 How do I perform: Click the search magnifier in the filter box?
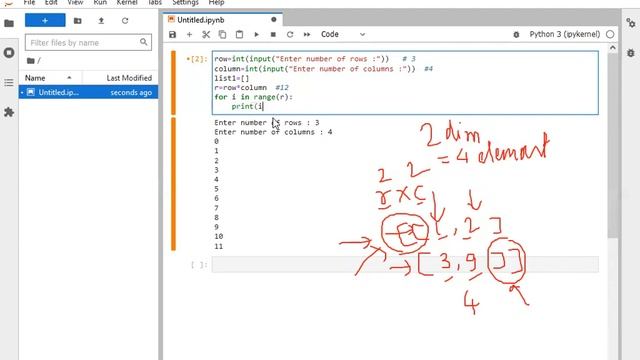(x=144, y=42)
